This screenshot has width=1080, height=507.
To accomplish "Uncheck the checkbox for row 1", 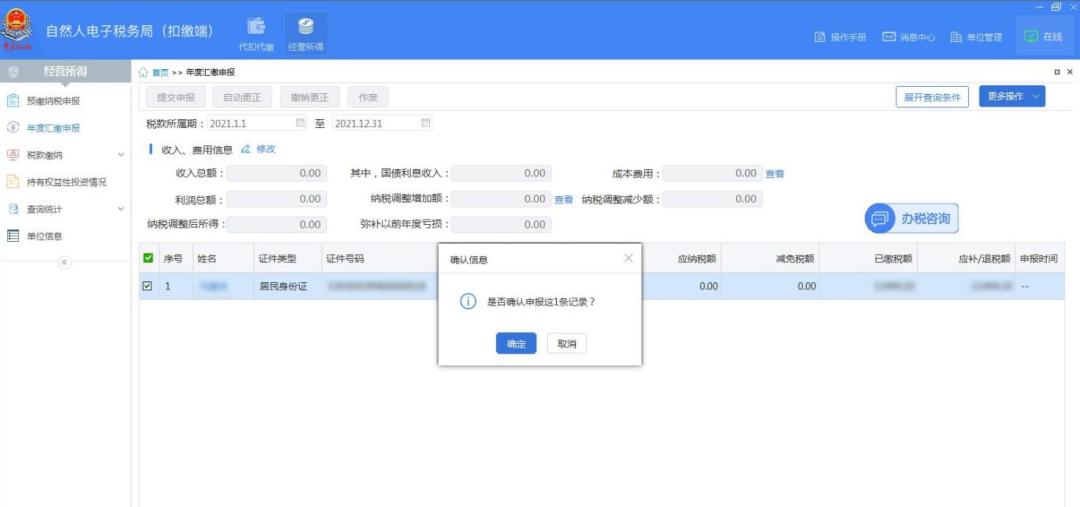I will 148,286.
